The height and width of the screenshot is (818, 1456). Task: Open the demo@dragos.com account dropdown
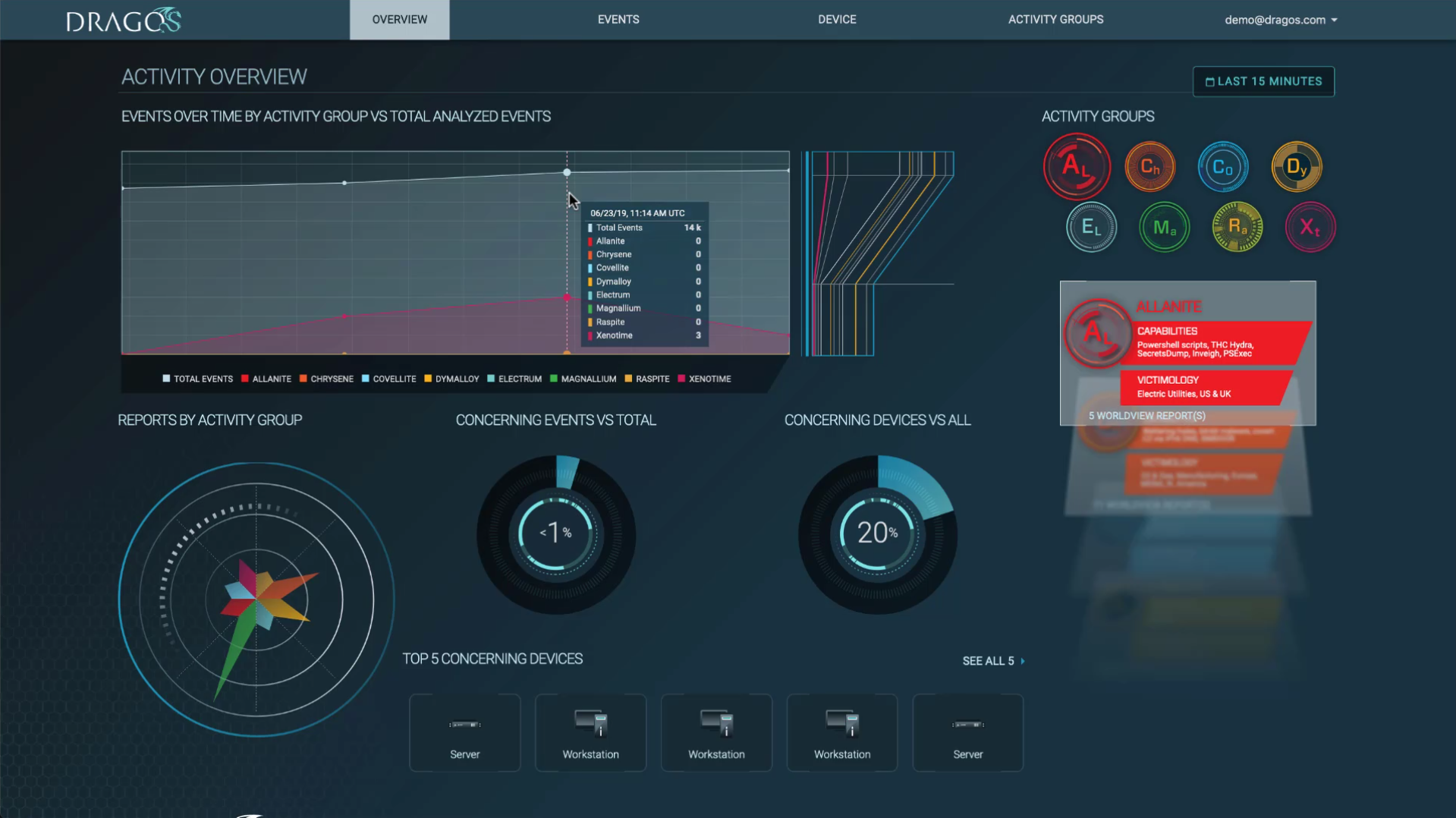click(x=1281, y=20)
